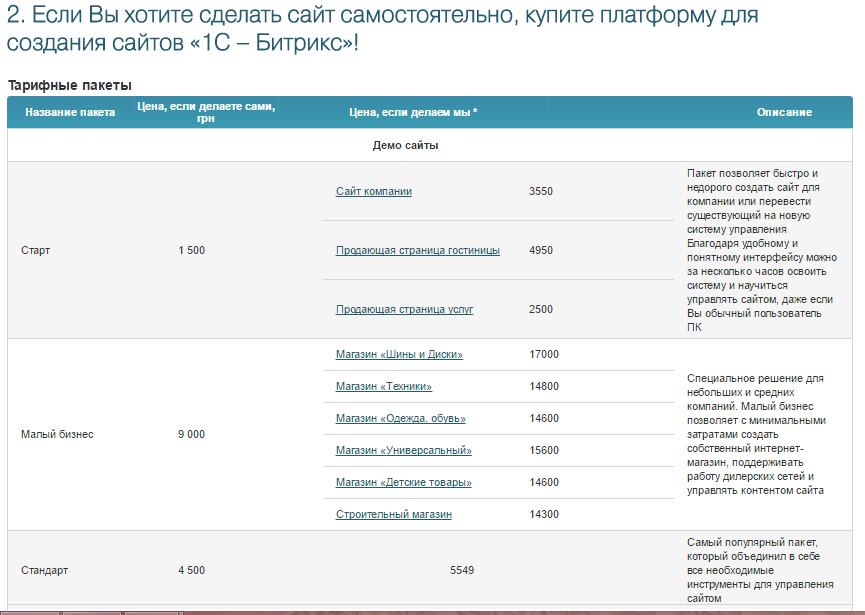
Task: Open the Магазин «Шины и Диски» demo
Action: point(399,354)
